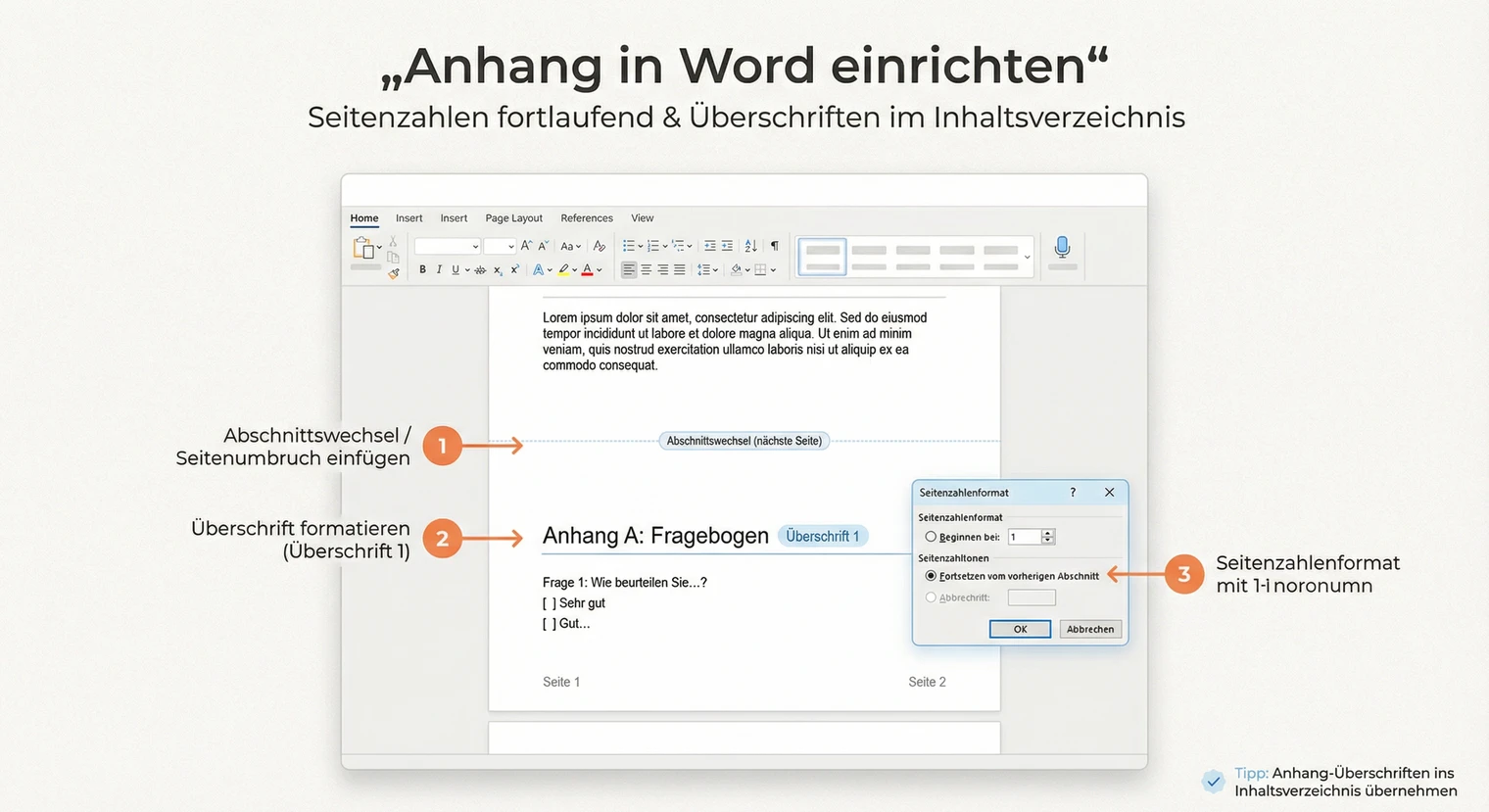Select the 'Beginnen bei' radio button
1489x812 pixels.
[x=930, y=537]
